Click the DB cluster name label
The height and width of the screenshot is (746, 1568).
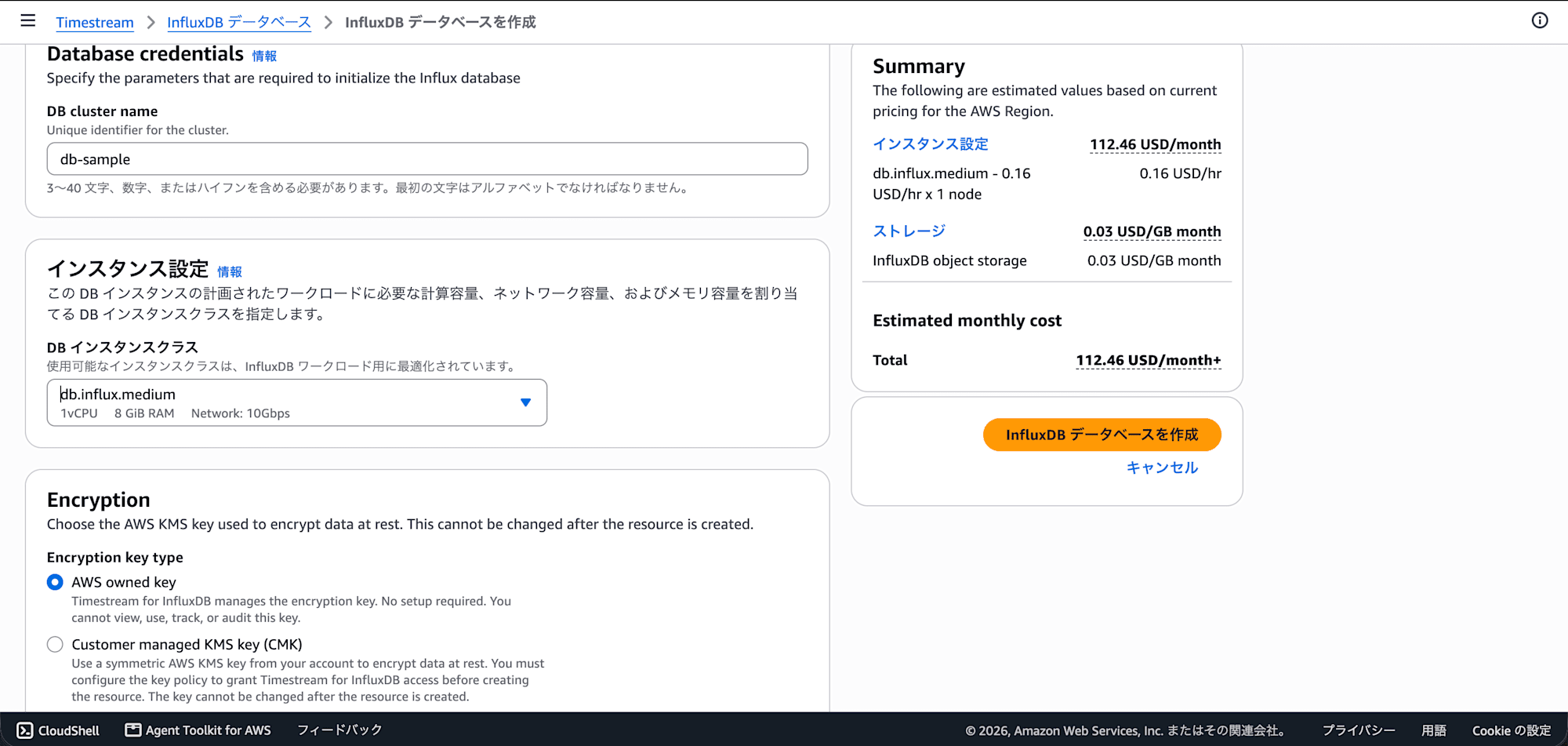click(102, 111)
